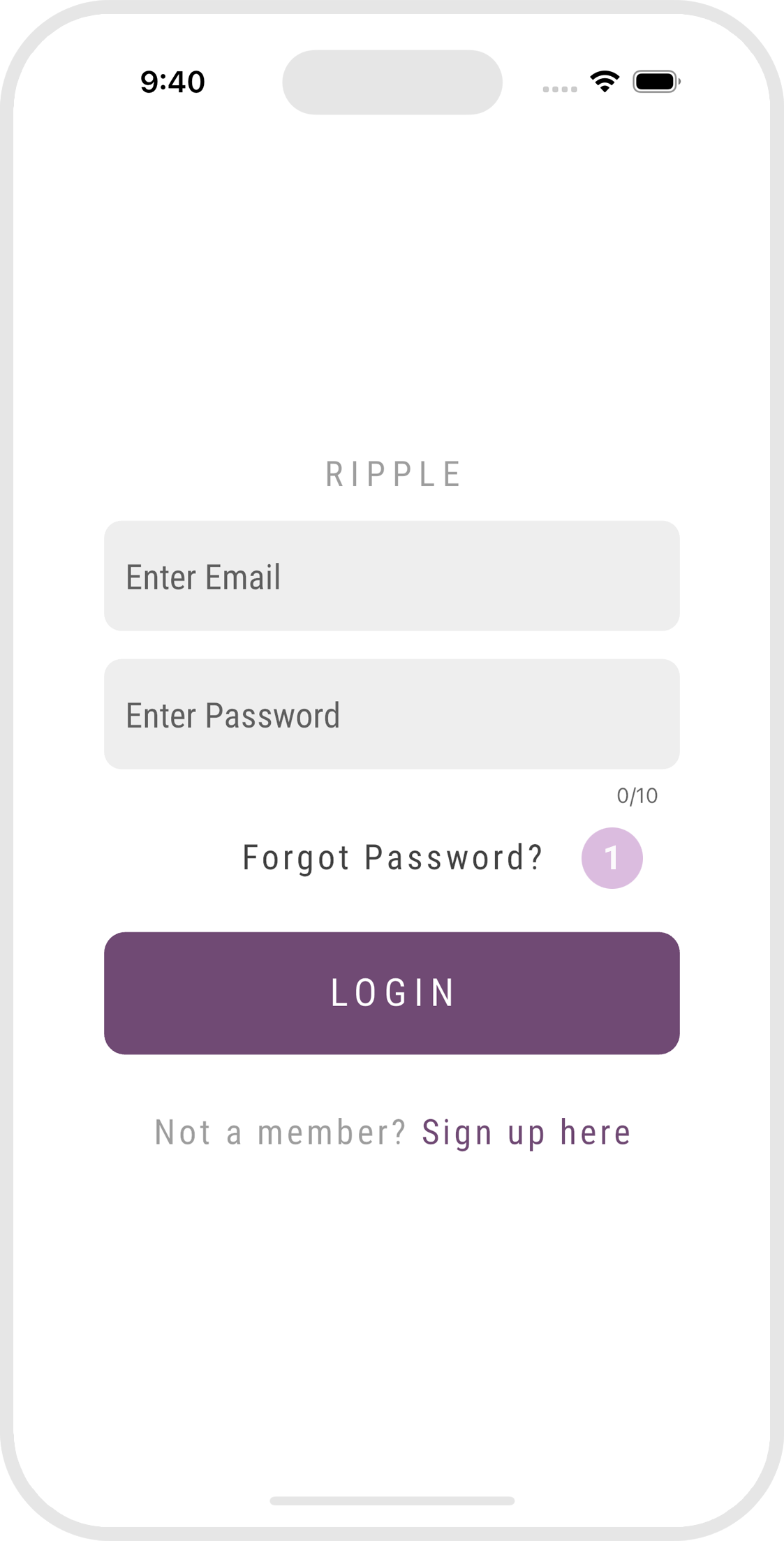The height and width of the screenshot is (1541, 784).
Task: Tap the home indicator bar
Action: click(392, 1500)
